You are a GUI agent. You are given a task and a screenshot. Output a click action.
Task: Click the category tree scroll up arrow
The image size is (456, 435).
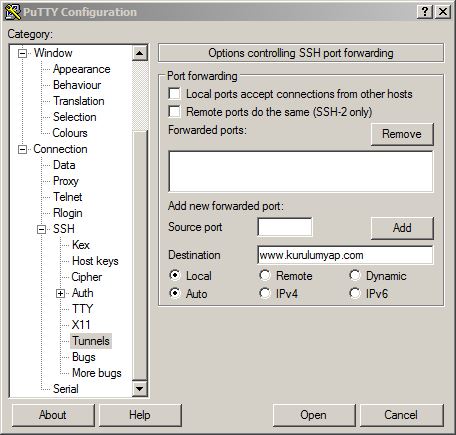tap(140, 53)
